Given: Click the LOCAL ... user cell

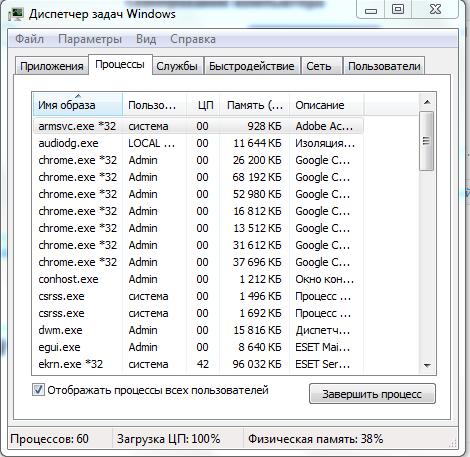Looking at the screenshot, I should 151,143.
